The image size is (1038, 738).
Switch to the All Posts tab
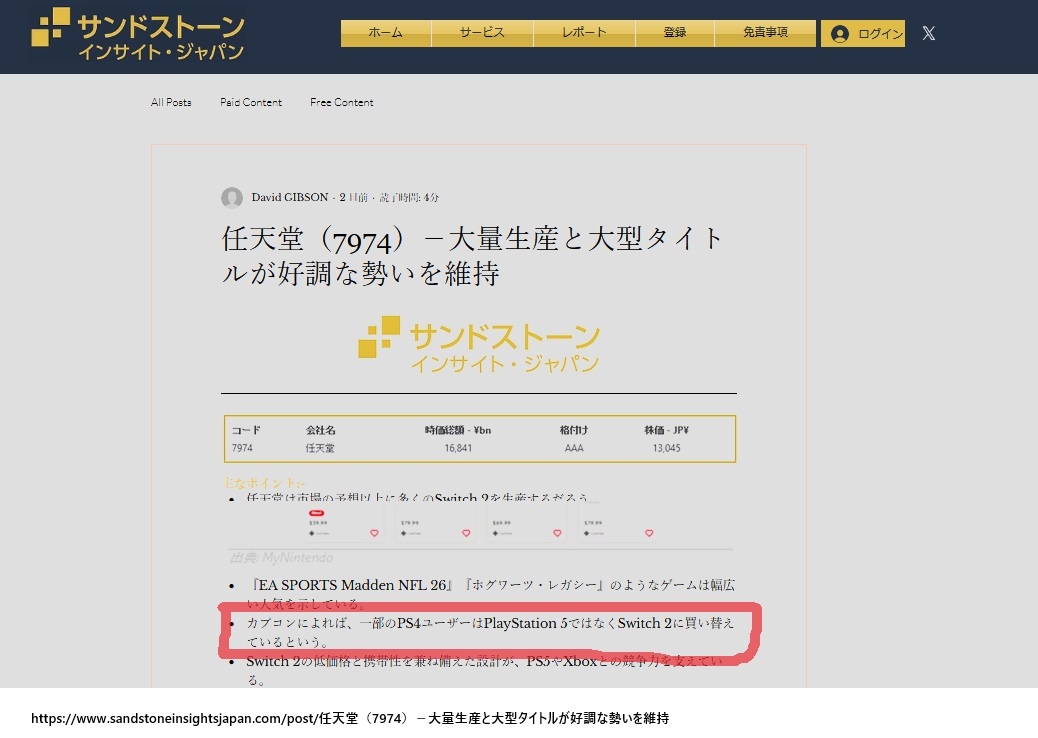pyautogui.click(x=171, y=102)
